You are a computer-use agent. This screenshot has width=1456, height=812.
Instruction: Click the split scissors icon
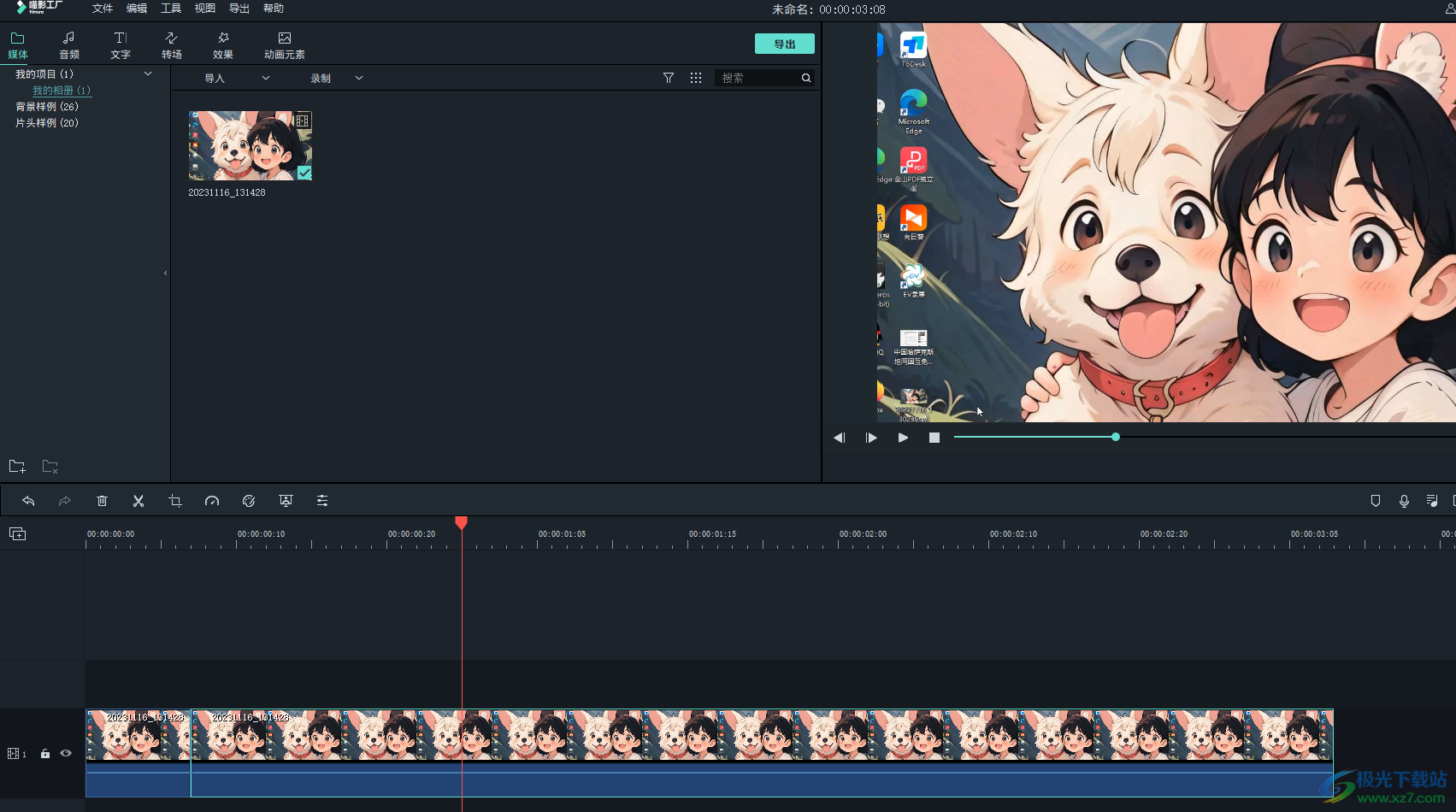(139, 501)
